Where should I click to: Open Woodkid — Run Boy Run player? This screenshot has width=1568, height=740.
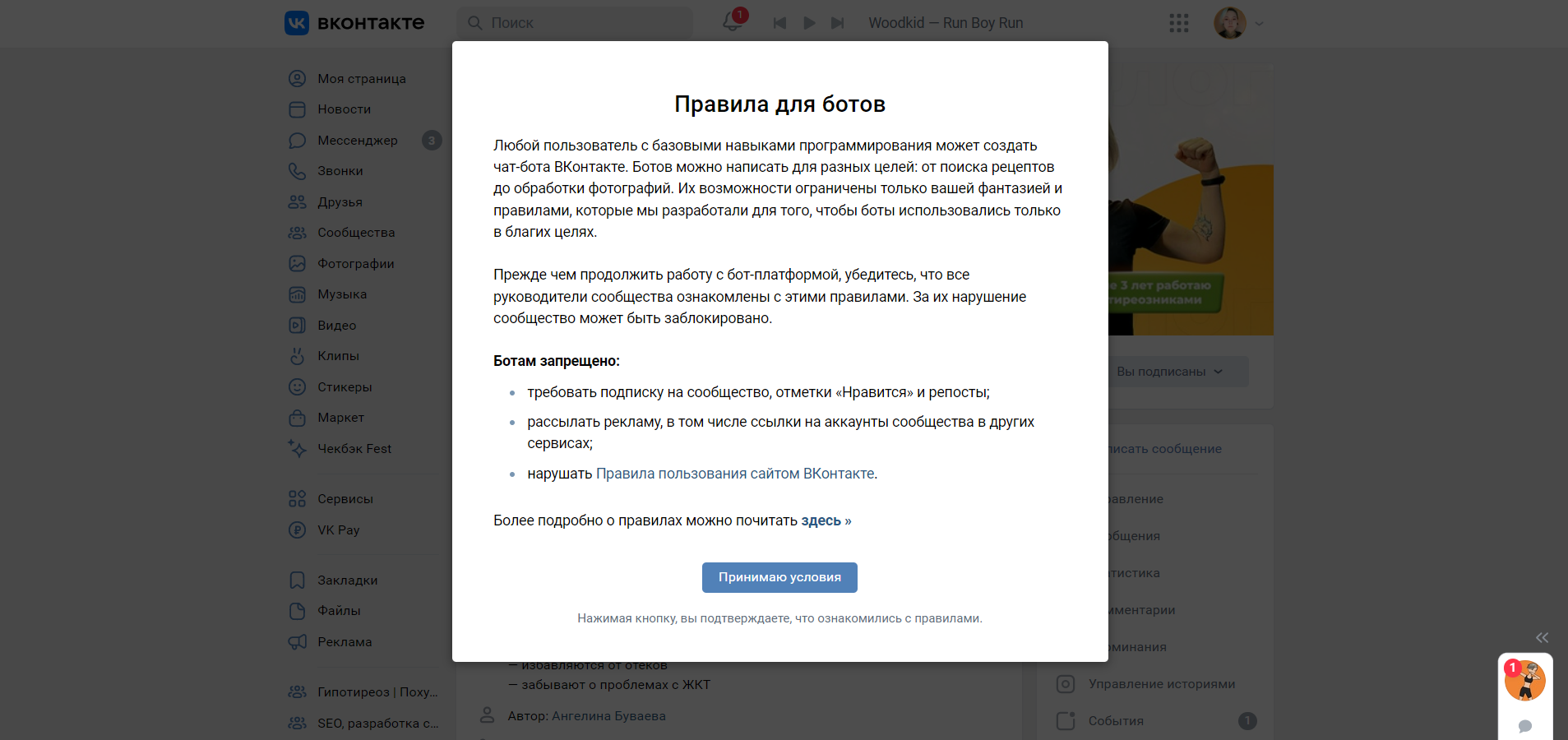946,23
